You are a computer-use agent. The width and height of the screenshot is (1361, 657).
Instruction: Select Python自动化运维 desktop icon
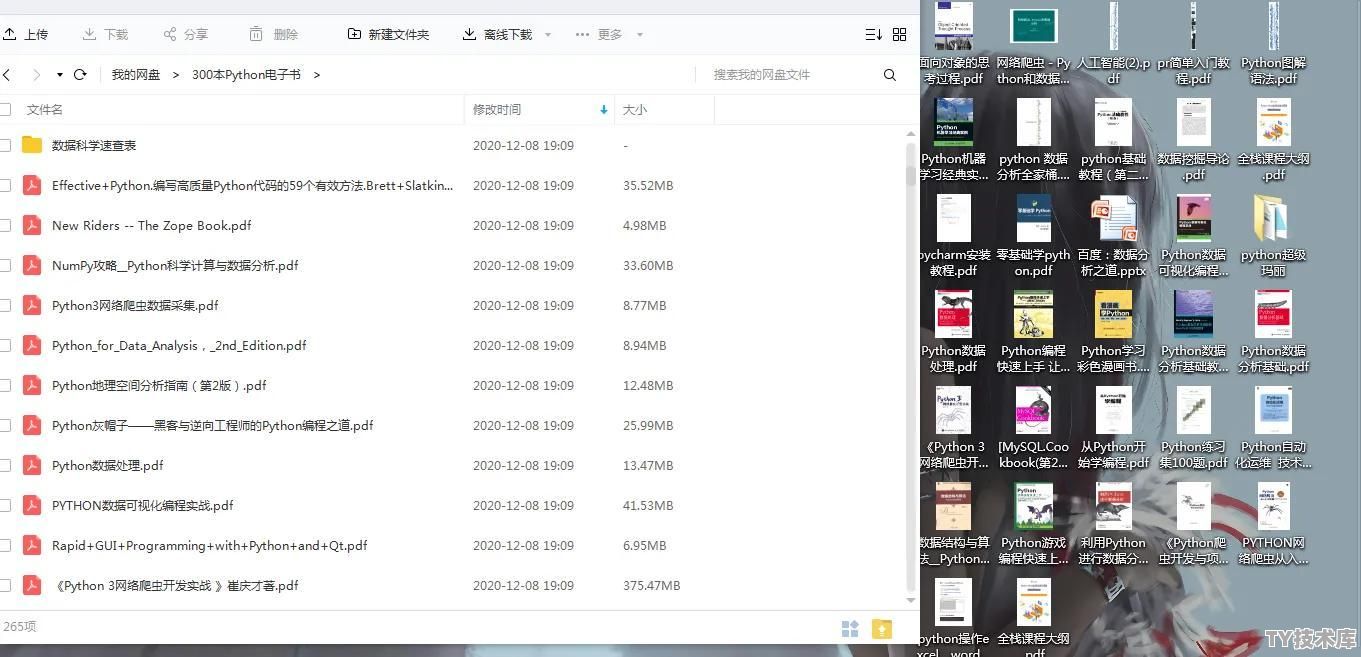tap(1273, 427)
